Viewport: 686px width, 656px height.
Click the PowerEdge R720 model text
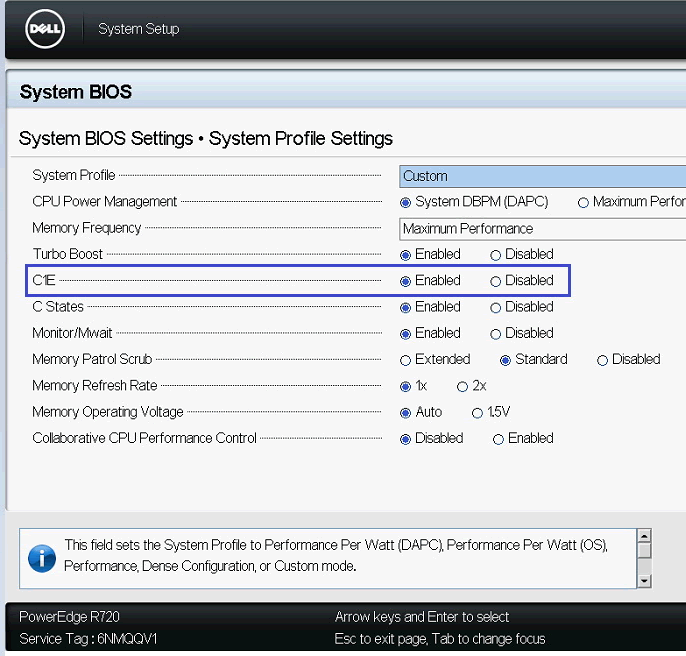(69, 617)
